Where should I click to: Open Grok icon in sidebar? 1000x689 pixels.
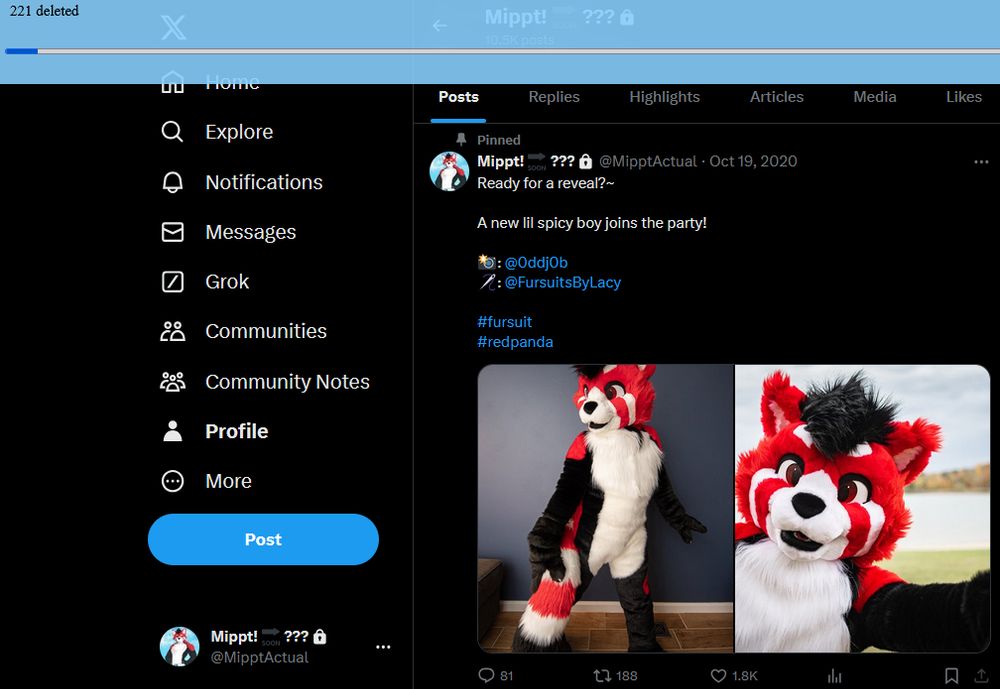click(x=172, y=281)
